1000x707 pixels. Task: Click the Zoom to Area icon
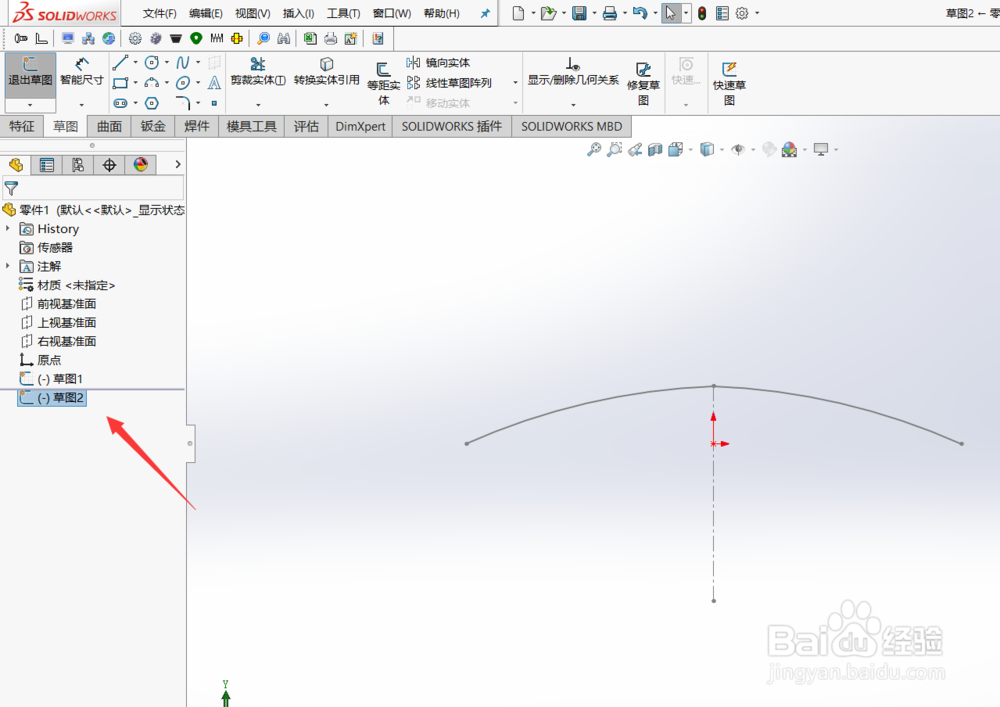614,150
